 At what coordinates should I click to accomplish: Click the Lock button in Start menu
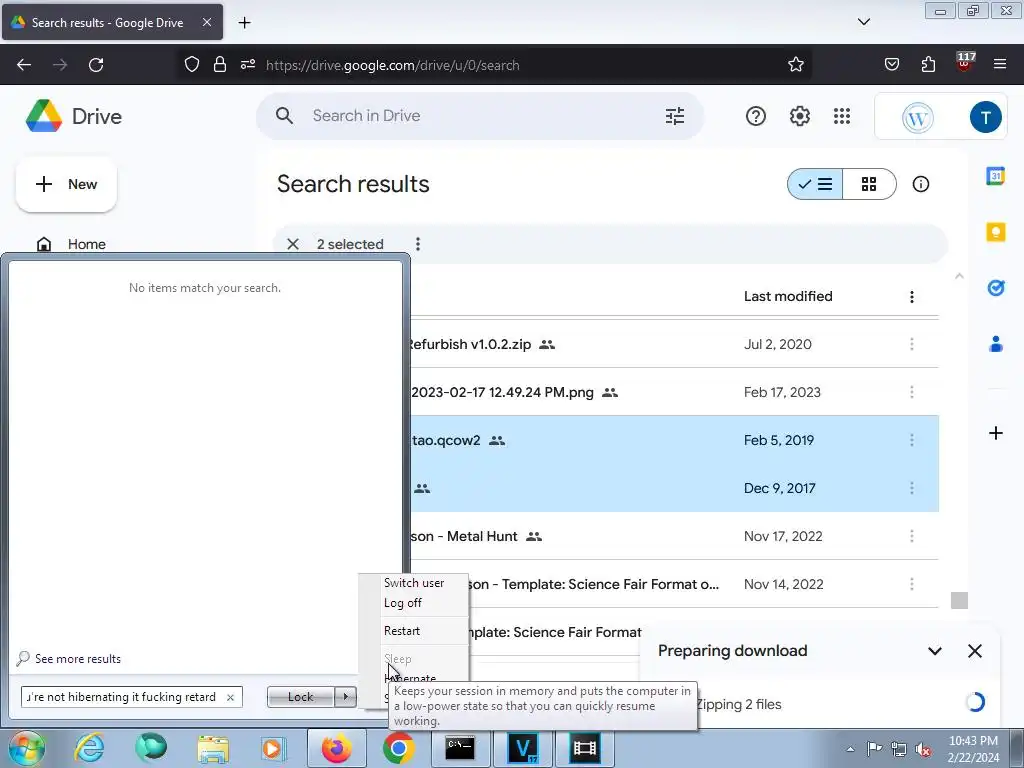tap(300, 697)
